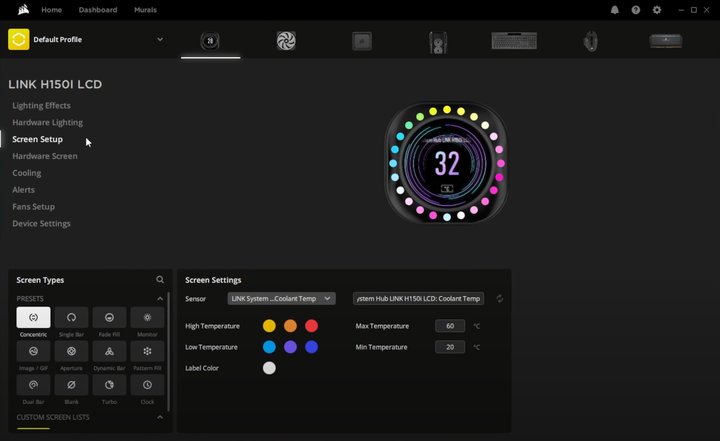720x441 pixels.
Task: Open the Sensor dropdown
Action: (281, 299)
